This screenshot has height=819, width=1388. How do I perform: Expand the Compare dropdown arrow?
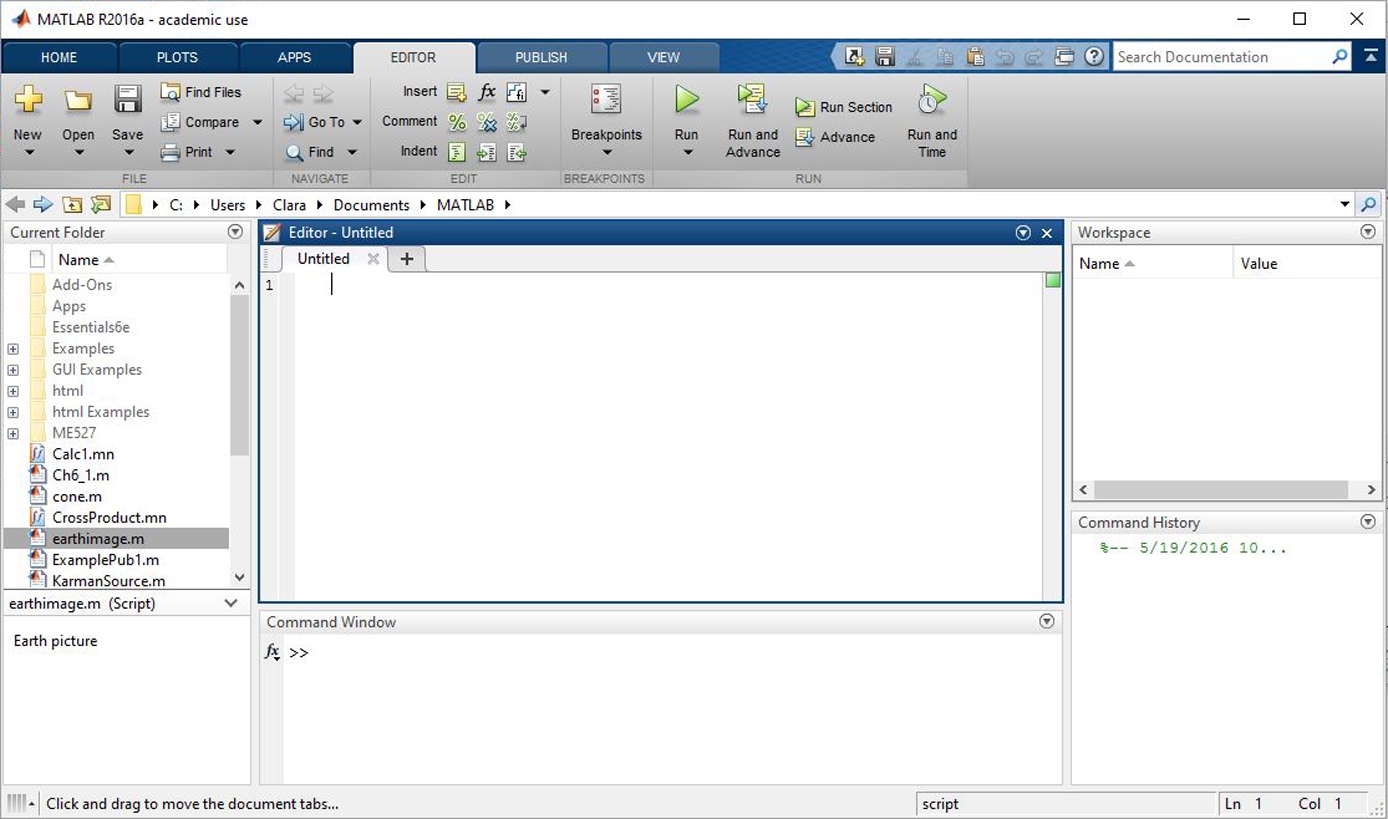point(257,123)
